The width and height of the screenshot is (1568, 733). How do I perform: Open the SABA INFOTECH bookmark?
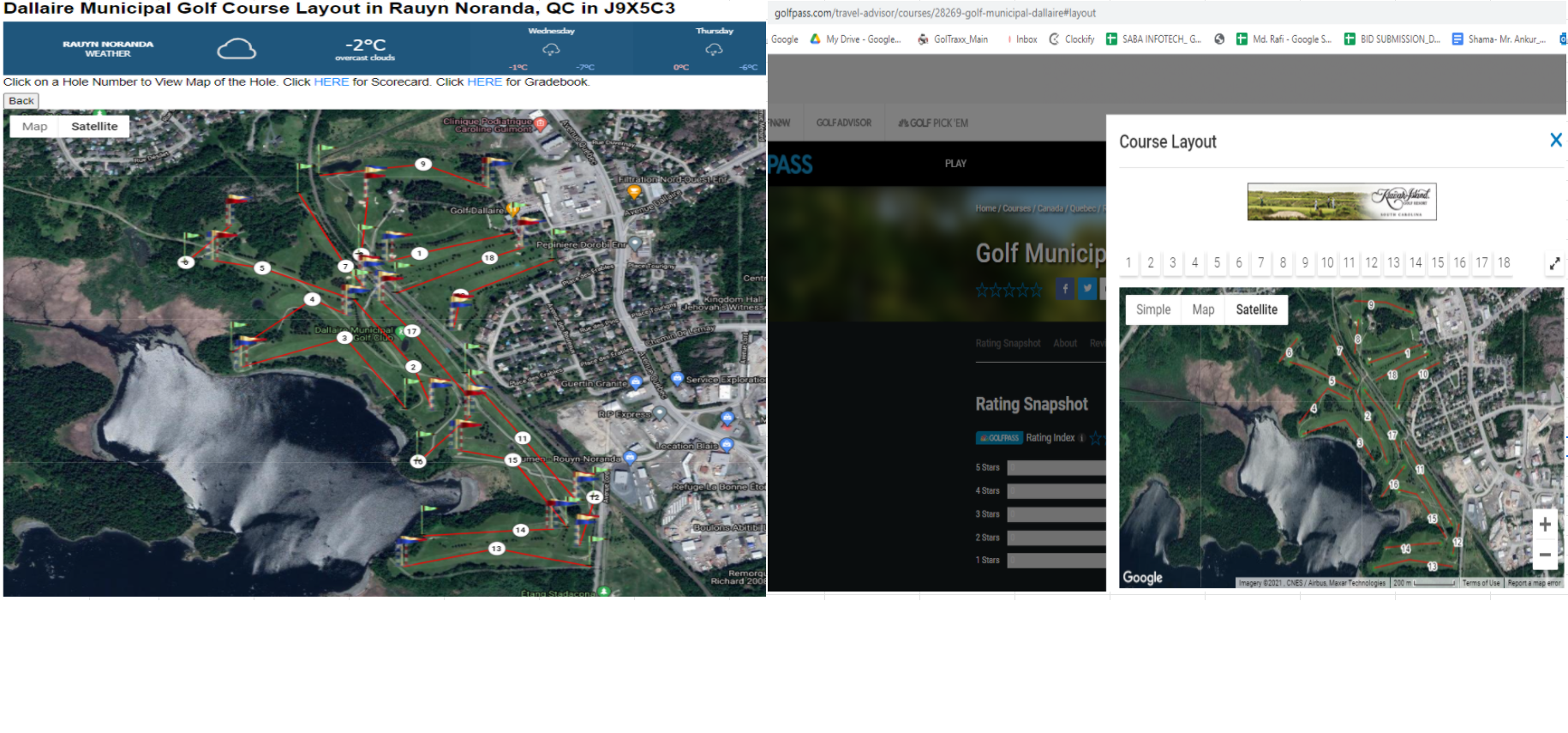point(1154,39)
